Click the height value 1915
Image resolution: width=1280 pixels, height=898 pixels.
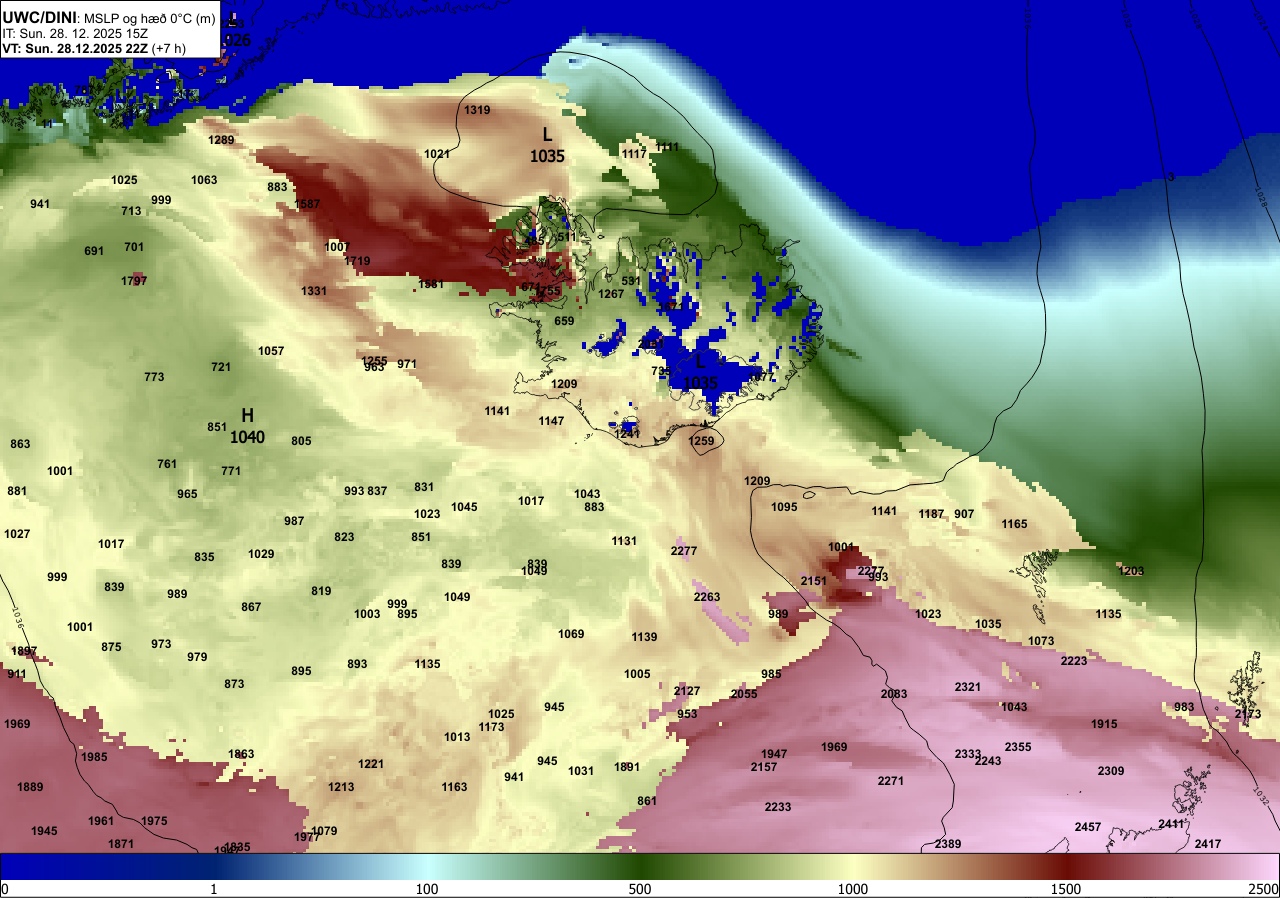point(1104,724)
